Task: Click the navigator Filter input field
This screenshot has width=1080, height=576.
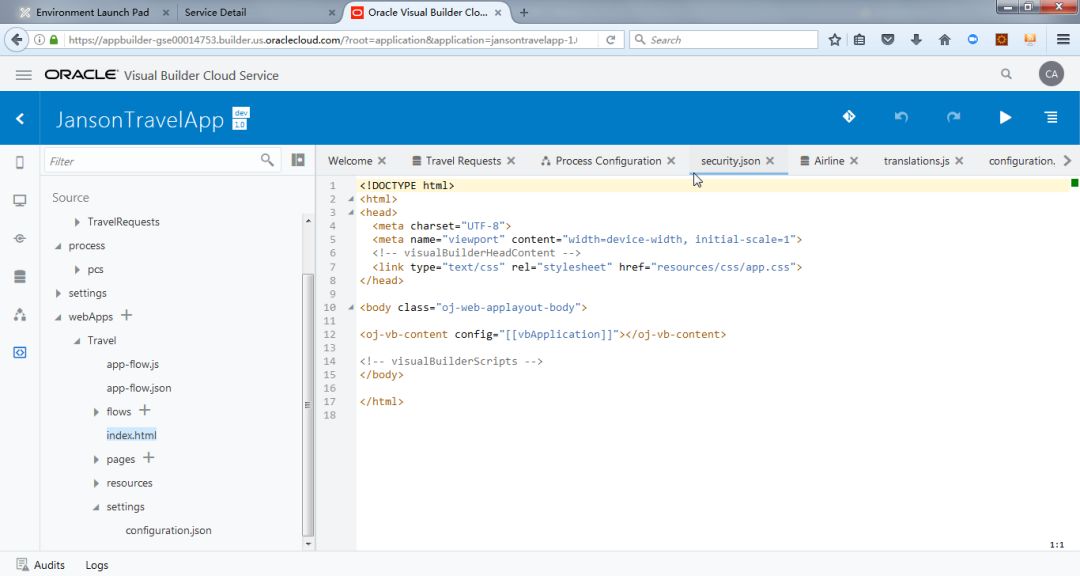Action: [x=150, y=161]
